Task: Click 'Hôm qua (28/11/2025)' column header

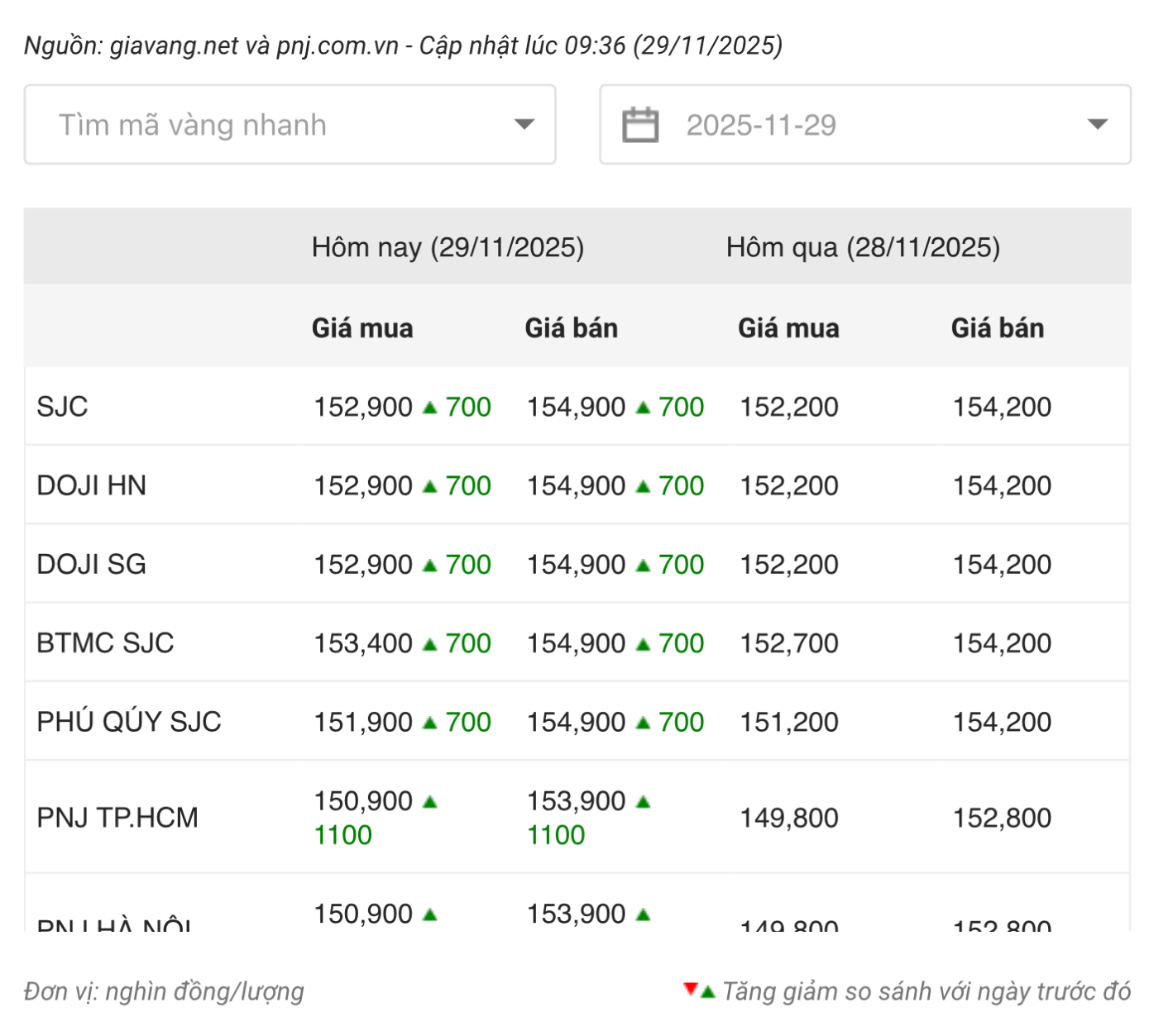Action: [863, 247]
